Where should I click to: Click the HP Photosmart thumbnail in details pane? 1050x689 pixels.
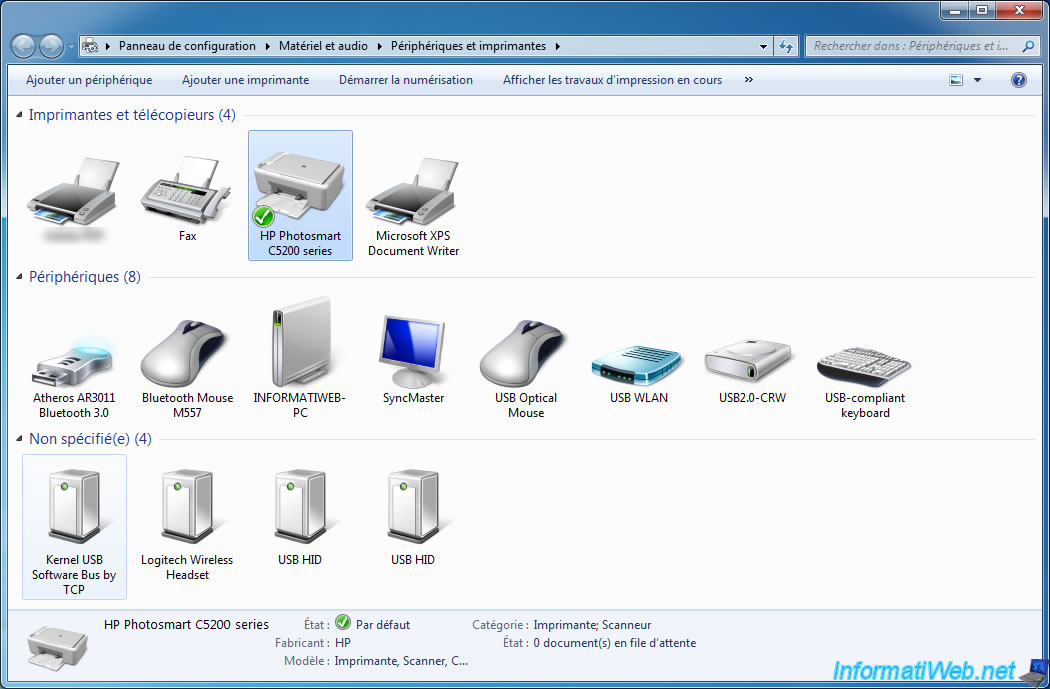click(58, 647)
